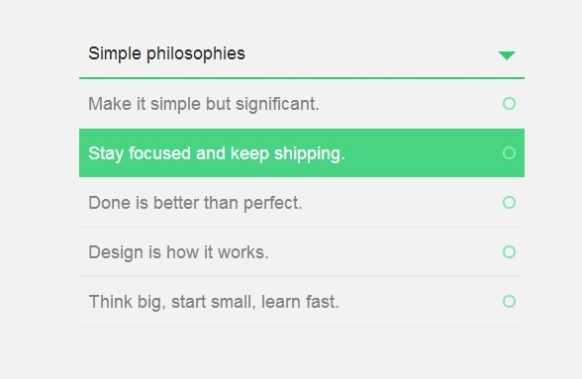Pick the 'Done is better than perfect.' option text

tap(195, 203)
